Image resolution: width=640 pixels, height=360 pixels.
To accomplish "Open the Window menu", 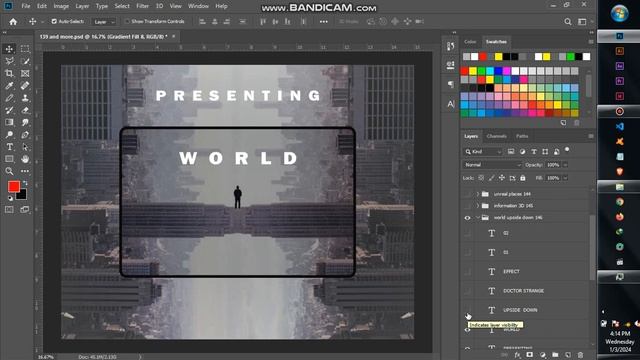I will tap(198, 6).
